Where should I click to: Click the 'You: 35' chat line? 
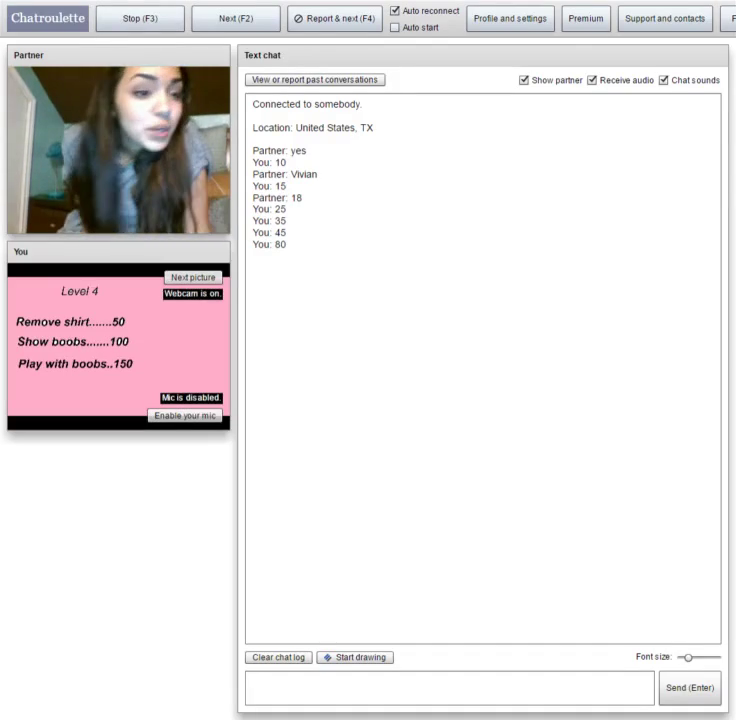[269, 221]
